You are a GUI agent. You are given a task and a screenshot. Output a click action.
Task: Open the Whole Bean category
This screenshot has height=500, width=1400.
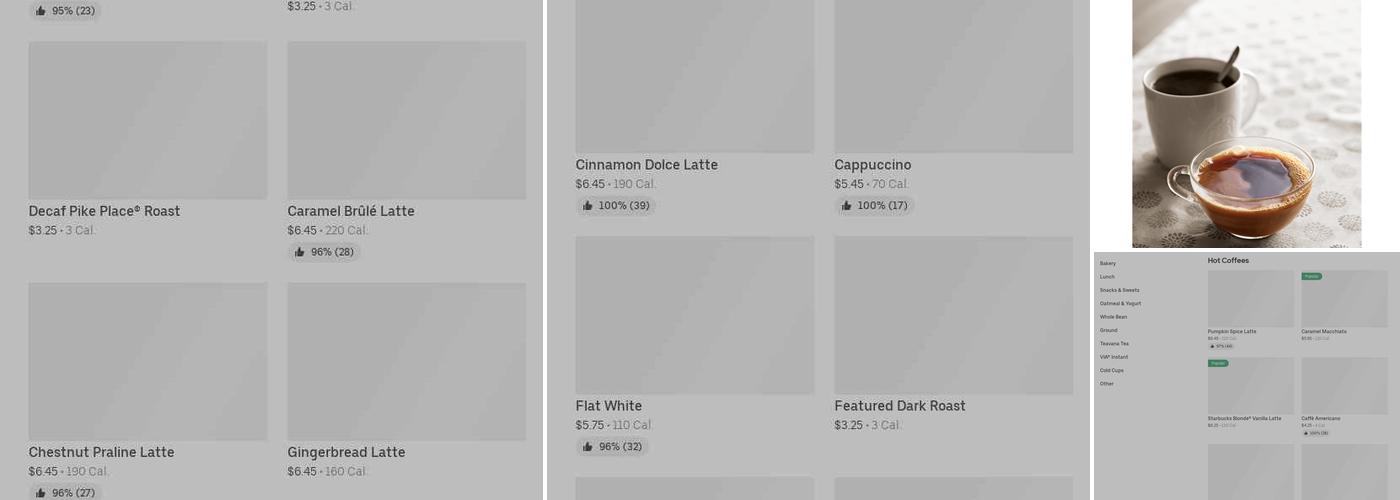click(x=1113, y=317)
